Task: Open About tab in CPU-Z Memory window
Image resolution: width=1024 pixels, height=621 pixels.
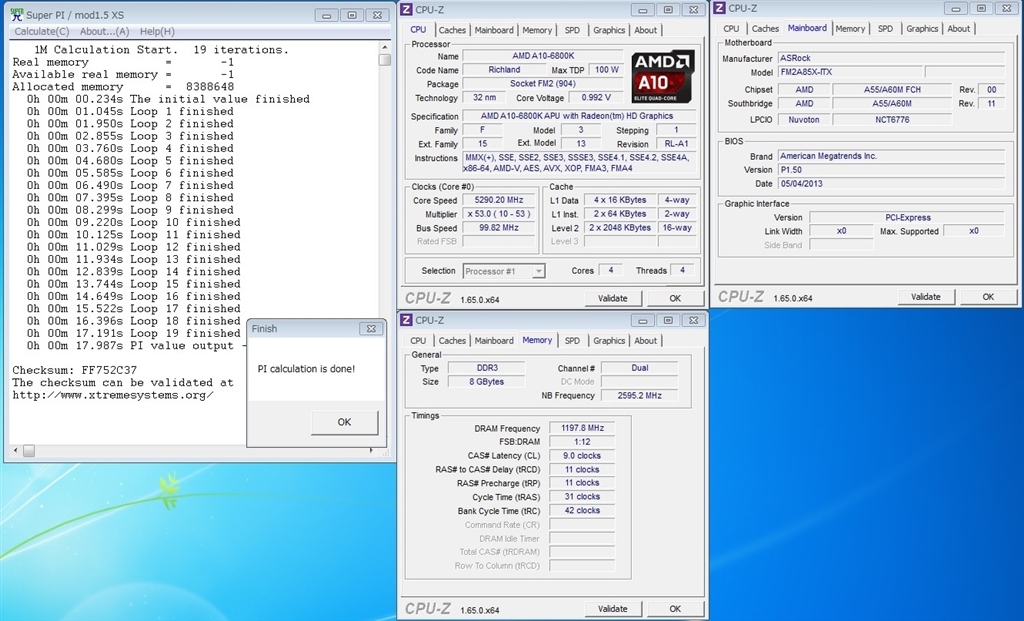Action: pos(645,341)
